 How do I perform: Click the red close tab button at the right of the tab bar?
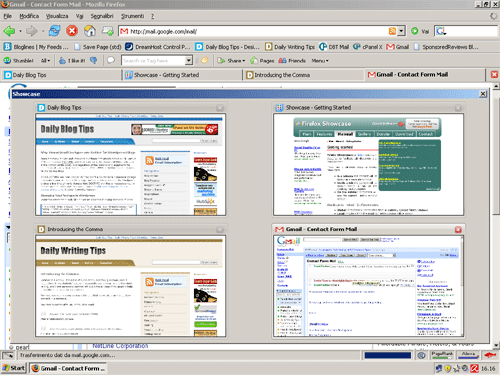[x=494, y=75]
